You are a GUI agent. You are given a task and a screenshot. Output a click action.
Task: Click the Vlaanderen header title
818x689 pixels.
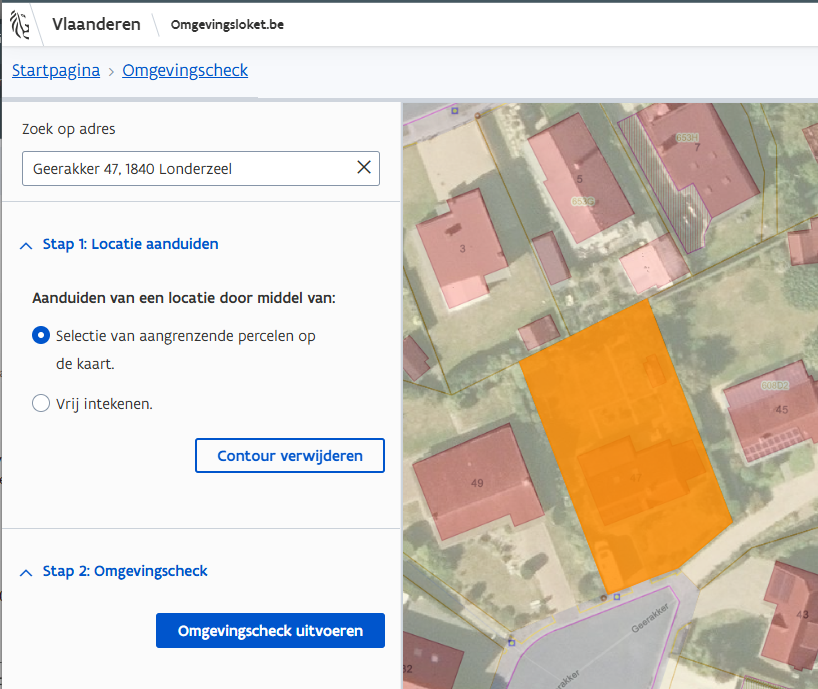[96, 24]
